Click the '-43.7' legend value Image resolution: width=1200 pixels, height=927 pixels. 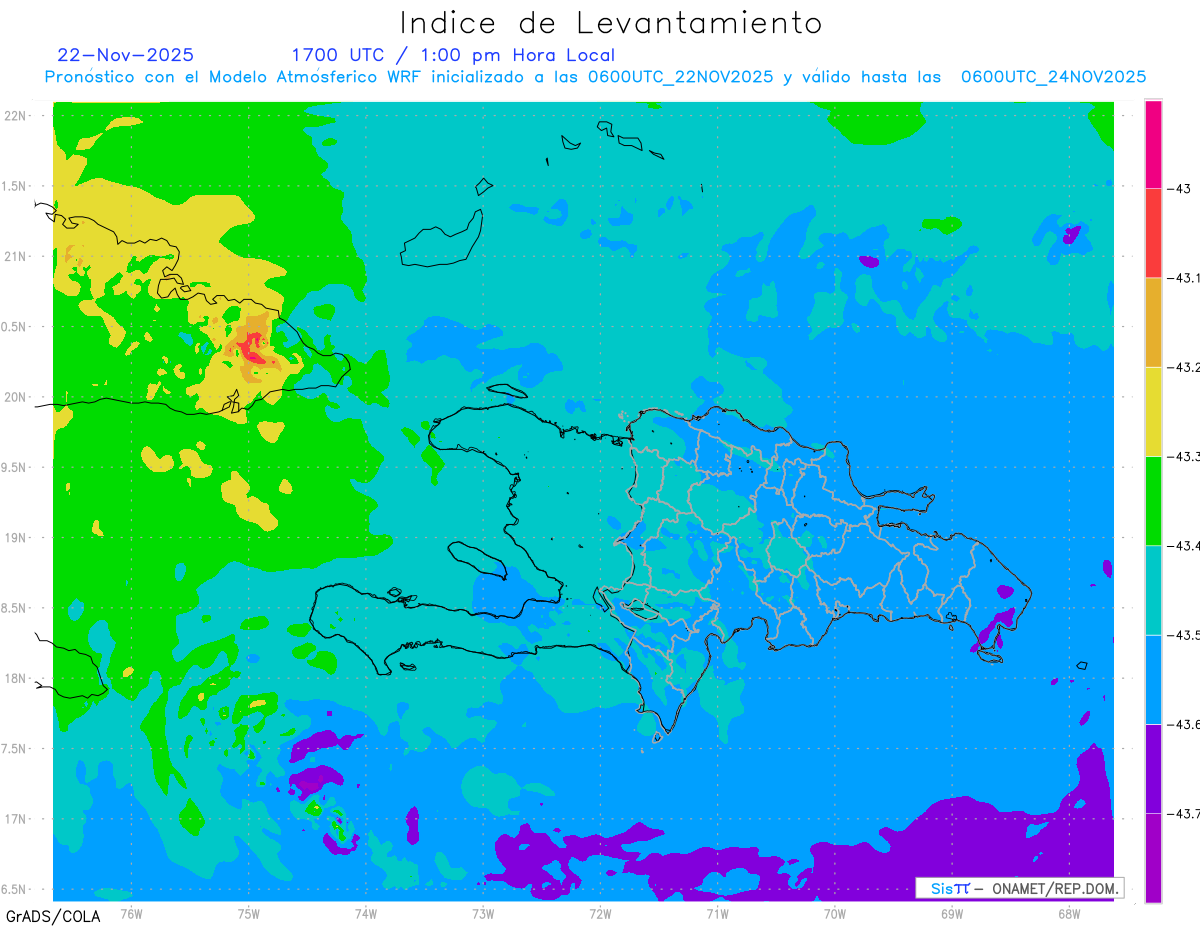point(1183,813)
